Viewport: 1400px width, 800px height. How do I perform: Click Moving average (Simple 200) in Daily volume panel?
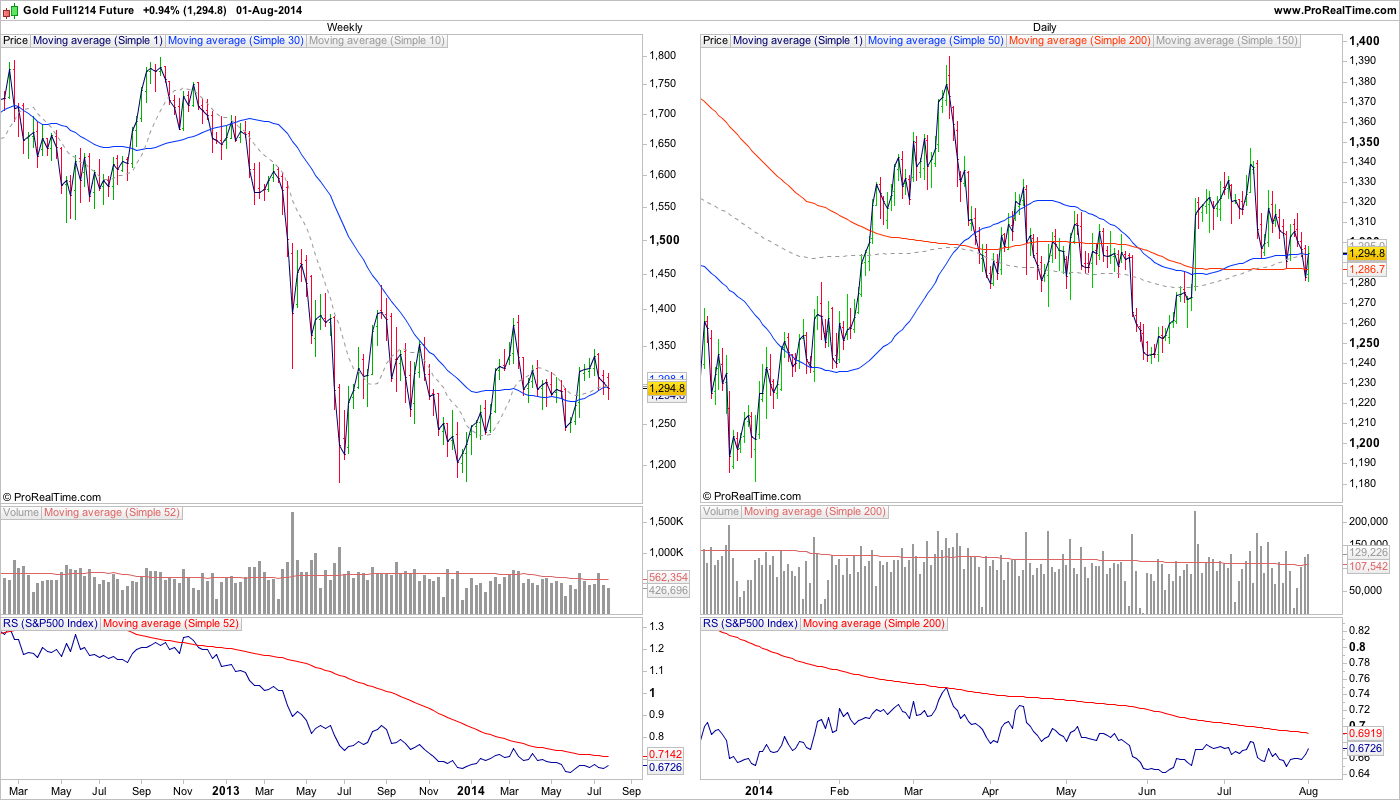(815, 512)
